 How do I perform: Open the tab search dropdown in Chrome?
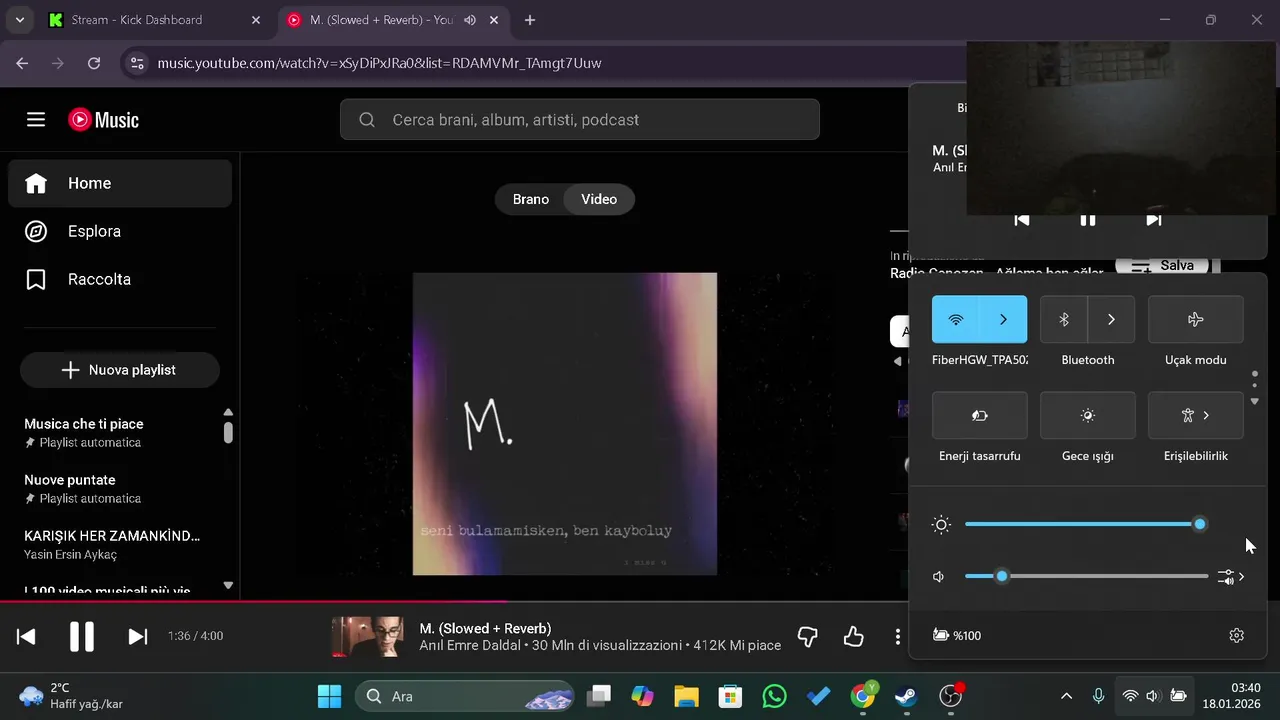pos(20,20)
